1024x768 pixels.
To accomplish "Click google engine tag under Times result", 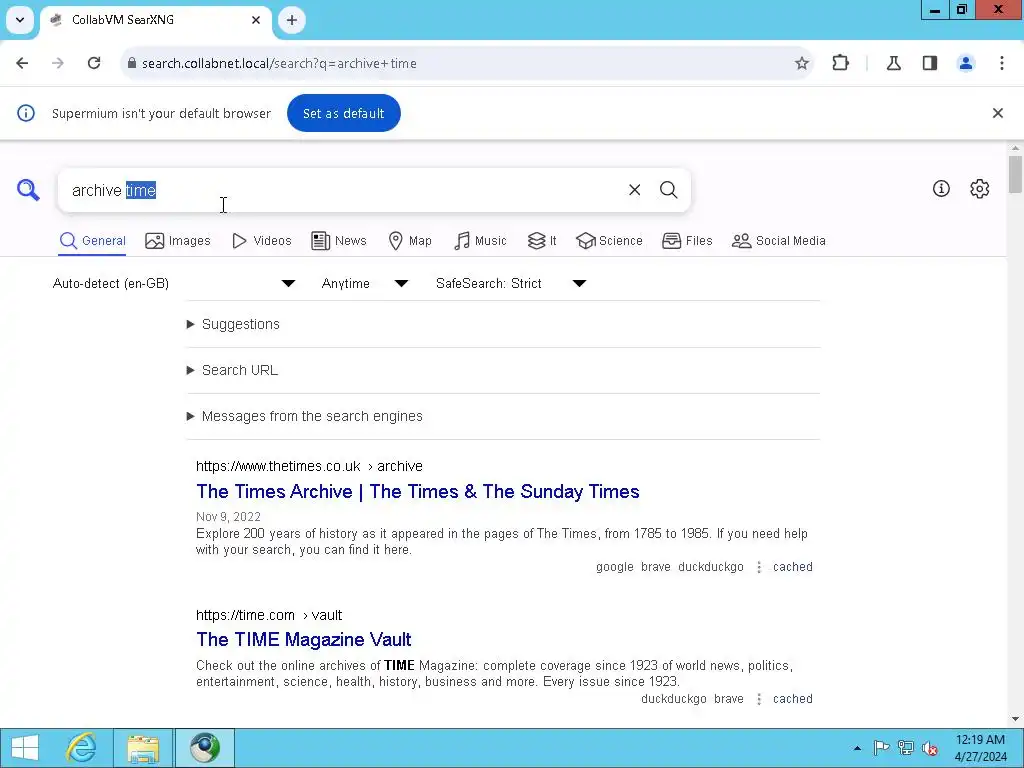I will tap(615, 567).
